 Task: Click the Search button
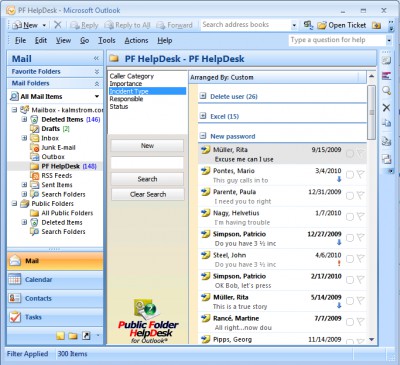coord(147,179)
